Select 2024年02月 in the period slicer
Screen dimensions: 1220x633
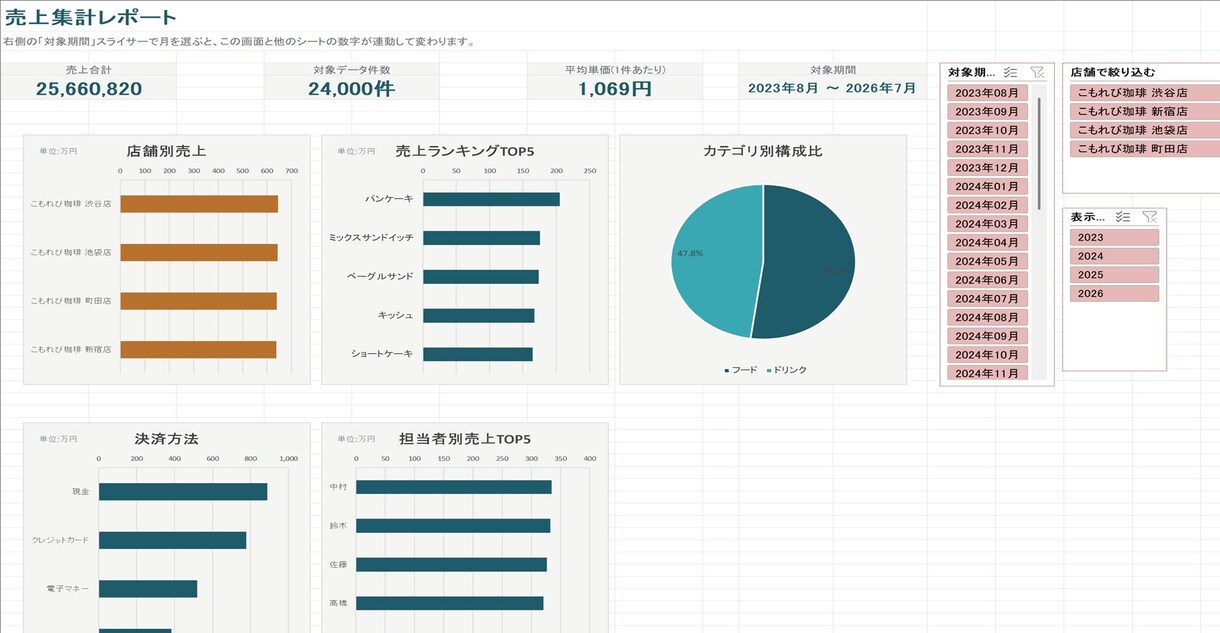[x=987, y=205]
